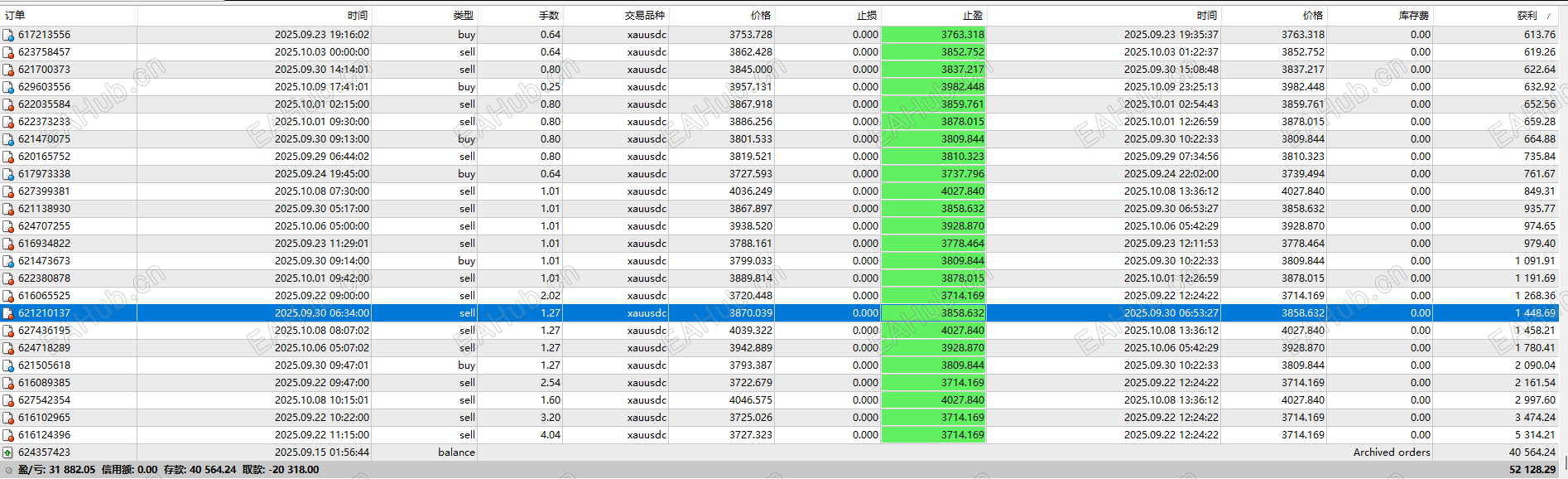
Task: Click the order icon beside 621473673
Action: (8, 261)
